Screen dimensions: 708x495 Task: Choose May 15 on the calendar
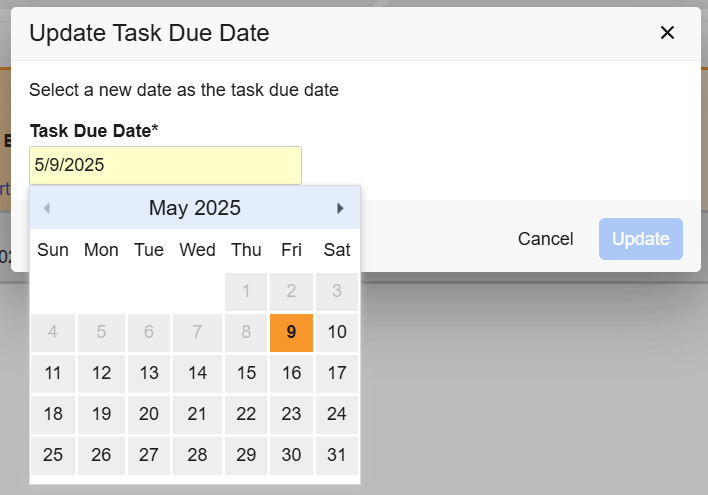(x=245, y=373)
